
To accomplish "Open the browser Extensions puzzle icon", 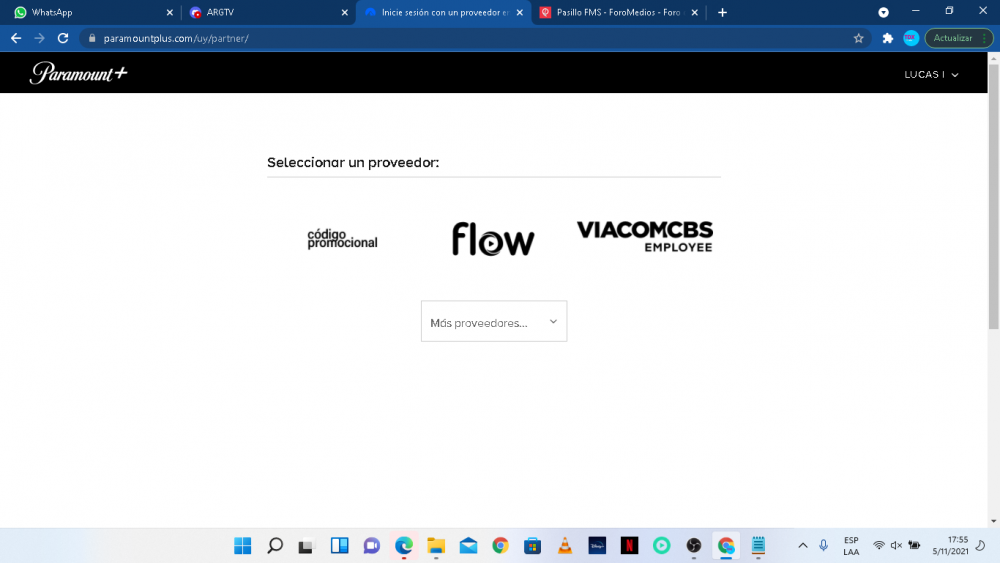I will pyautogui.click(x=887, y=38).
